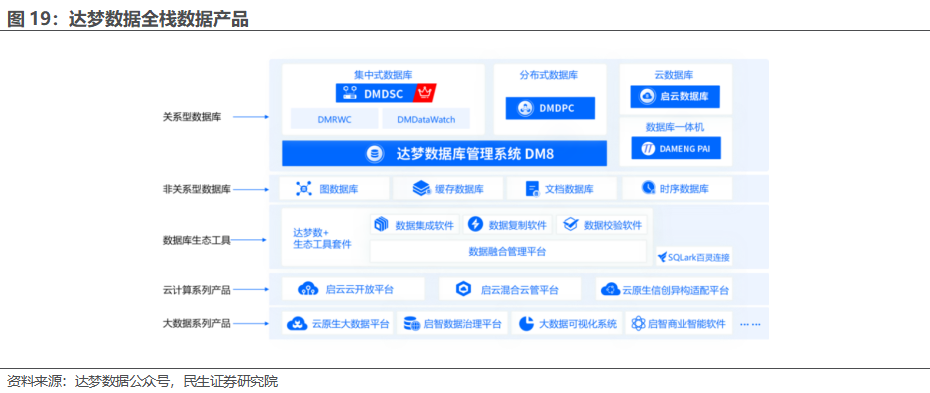The width and height of the screenshot is (930, 393).
Task: Open 达梦数据库管理系统 DM8 banner
Action: [444, 154]
